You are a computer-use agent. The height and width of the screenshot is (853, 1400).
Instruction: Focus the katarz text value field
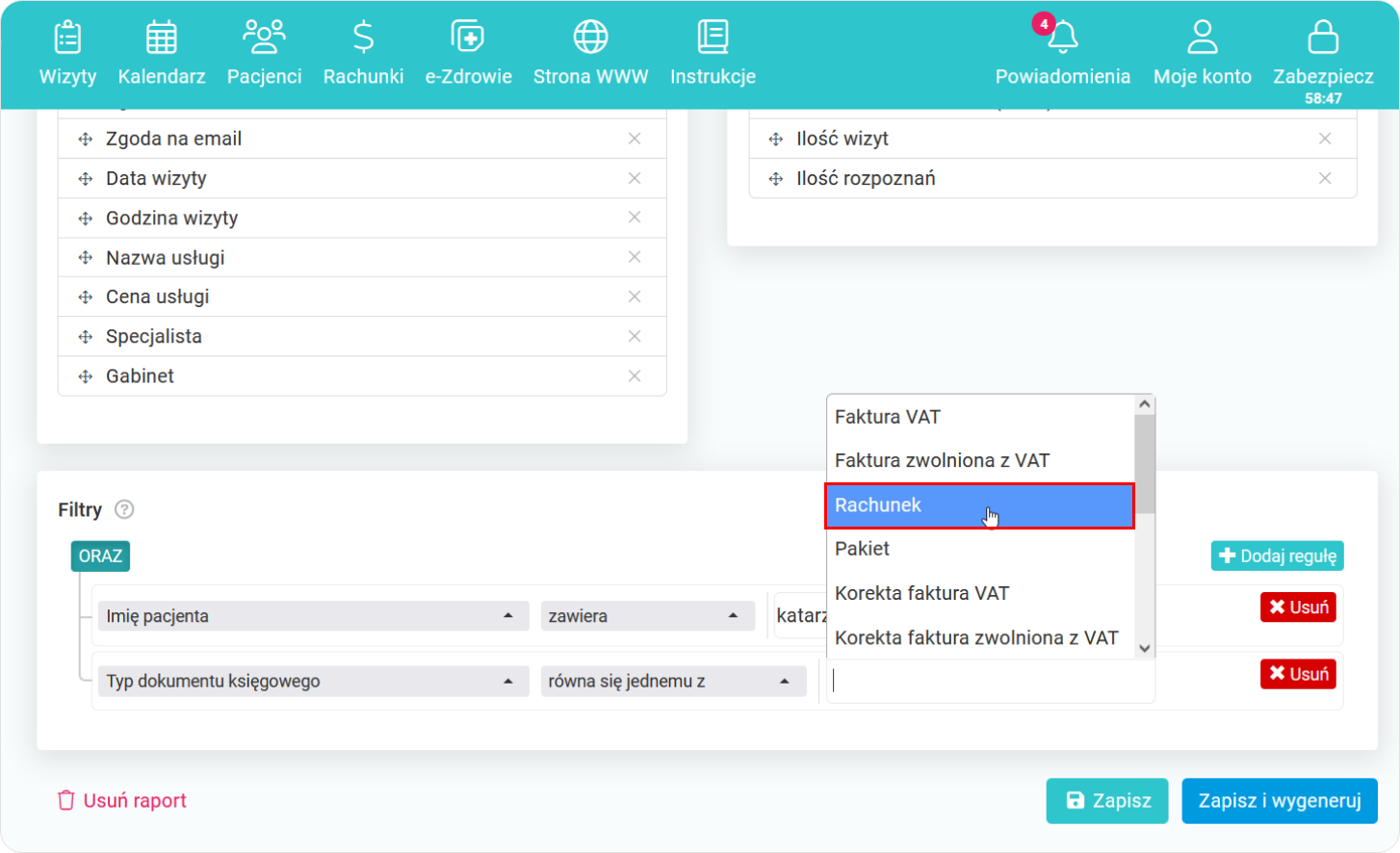coord(801,616)
